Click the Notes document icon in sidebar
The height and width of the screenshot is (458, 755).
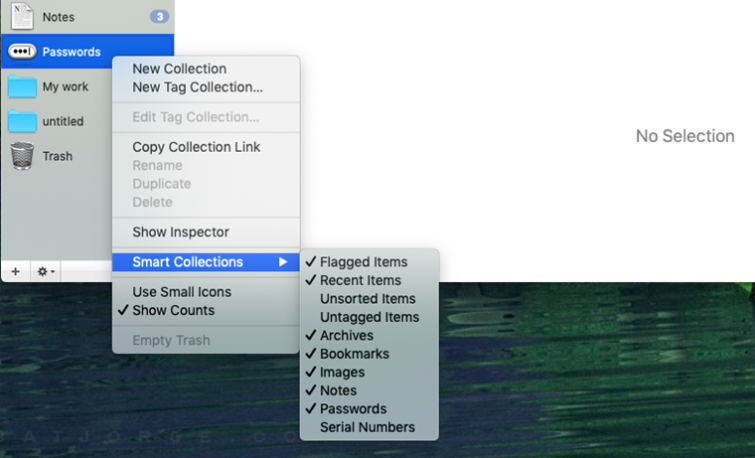coord(22,16)
